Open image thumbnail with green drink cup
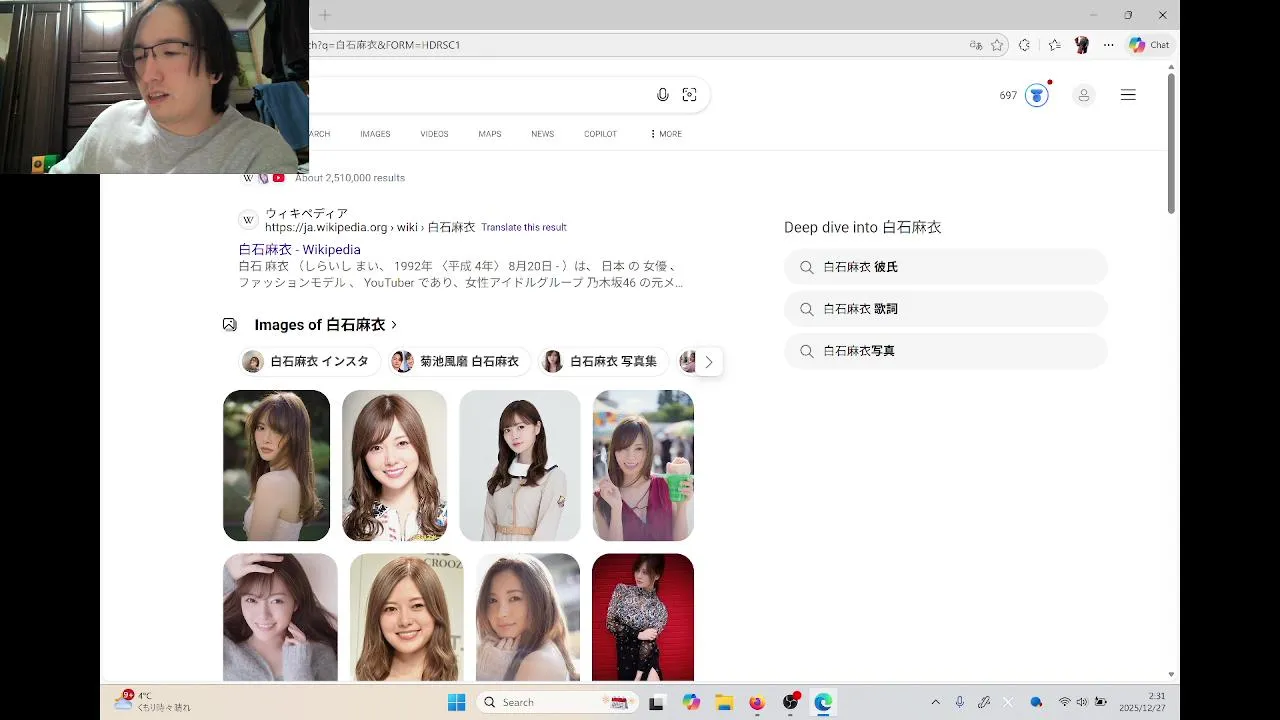This screenshot has width=1280, height=720. coord(643,466)
